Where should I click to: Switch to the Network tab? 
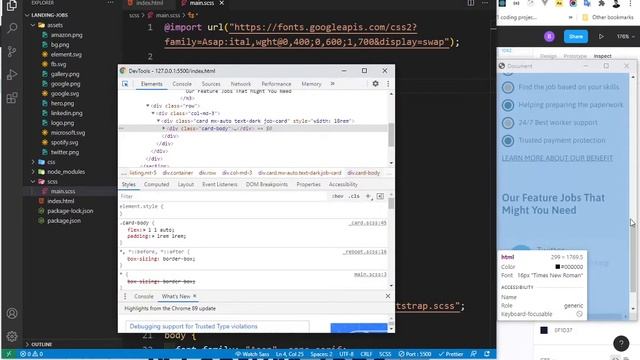(x=241, y=84)
